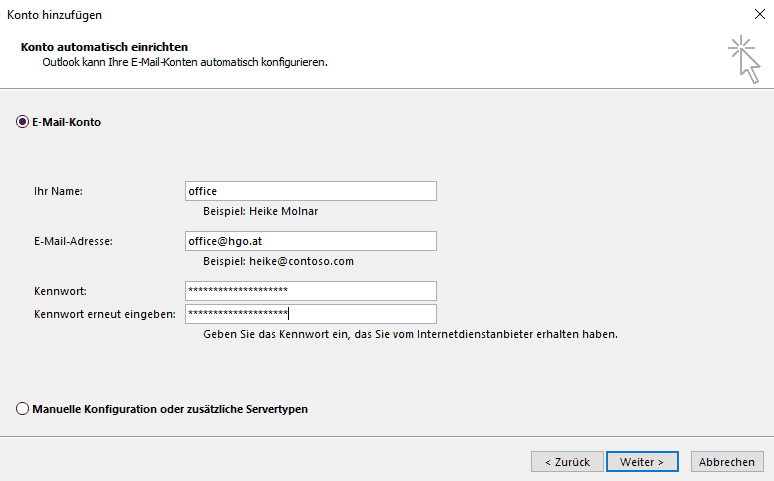Select the E-Mail-Konto radio button
Viewport: 774px width, 481px height.
click(x=23, y=122)
